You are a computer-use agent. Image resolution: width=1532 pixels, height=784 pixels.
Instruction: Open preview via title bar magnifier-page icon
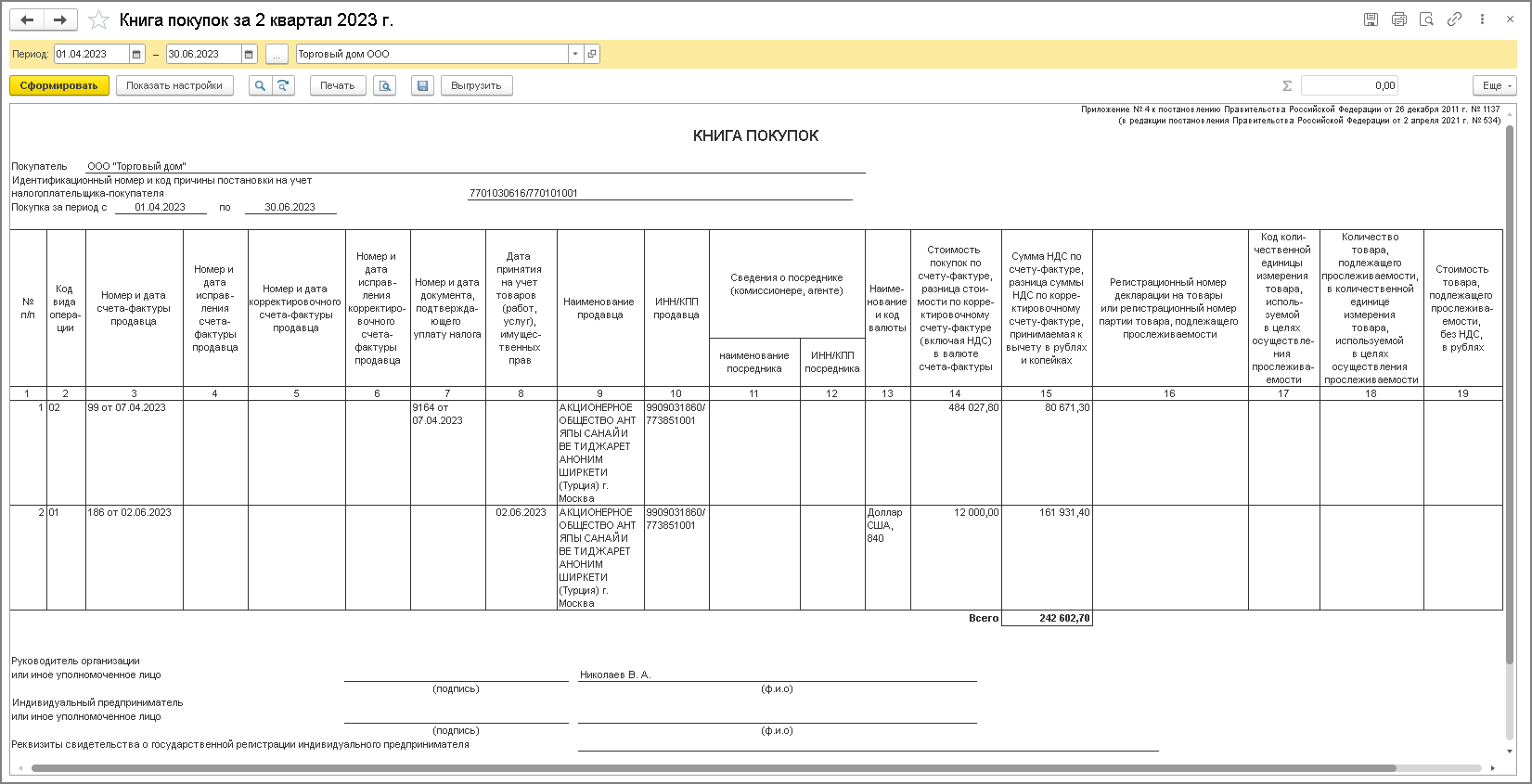click(1427, 19)
